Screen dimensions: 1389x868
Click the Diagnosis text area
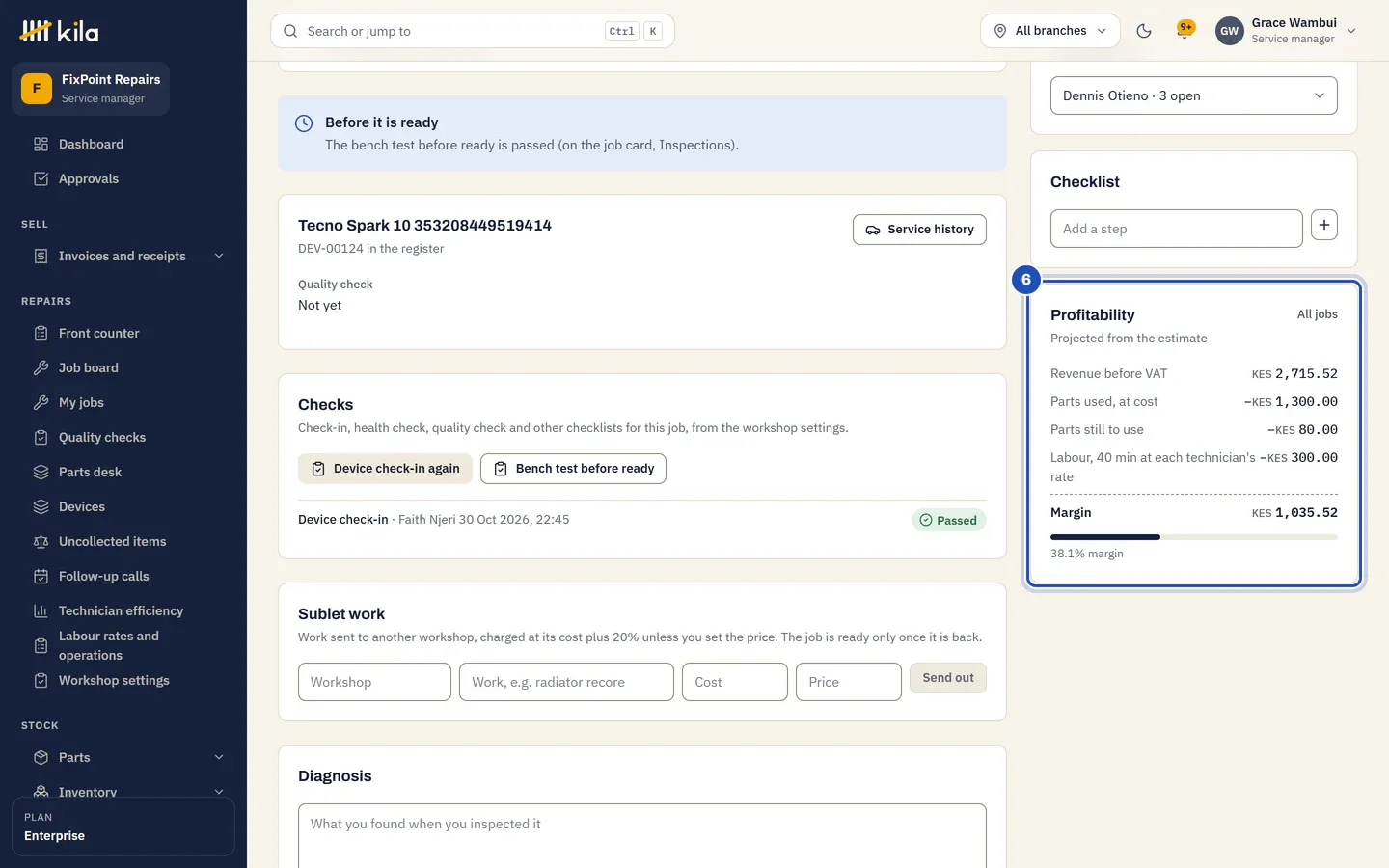[642, 836]
